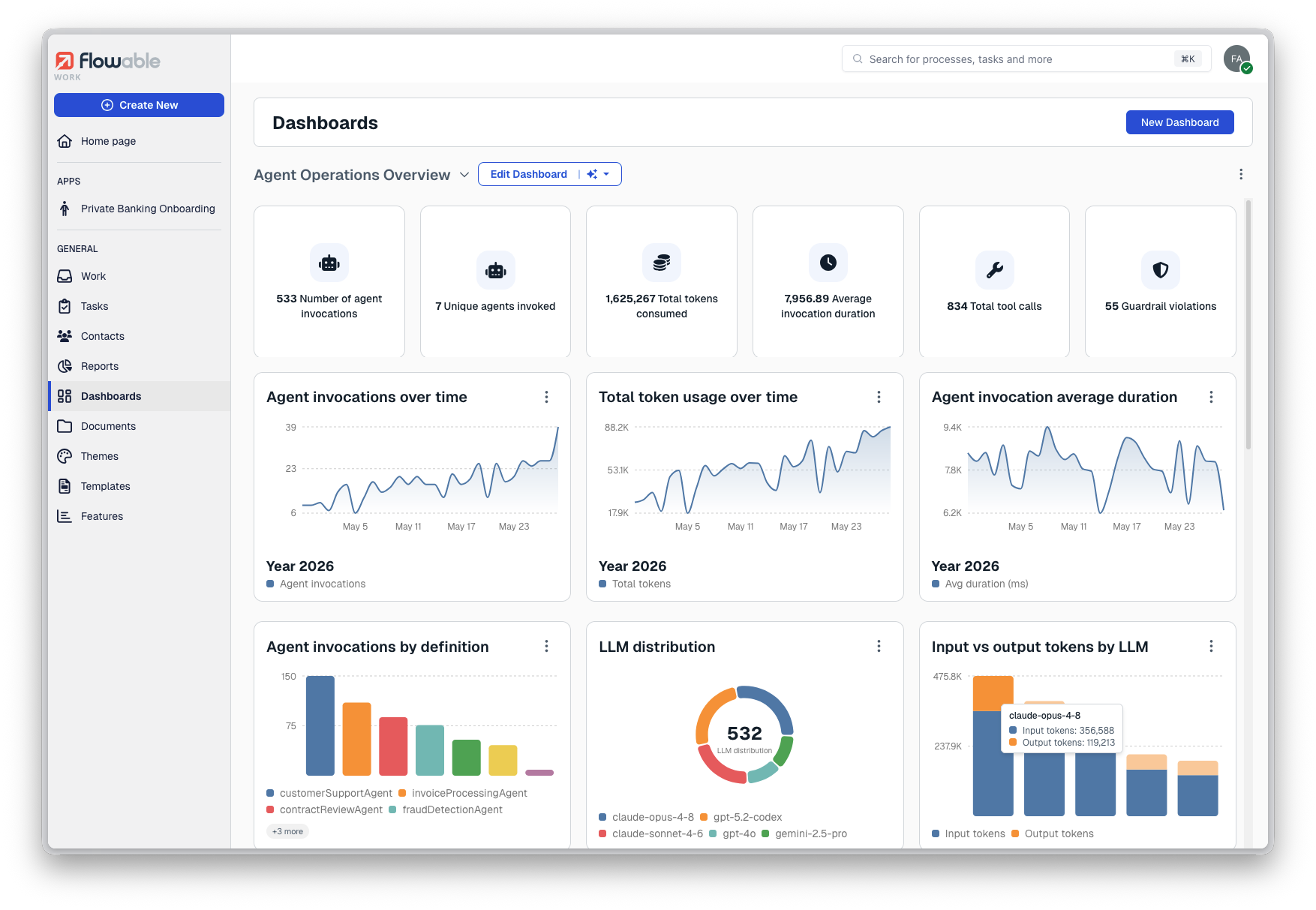Click Edit Dashboard
Image resolution: width=1316 pixels, height=910 pixels.
[x=528, y=174]
